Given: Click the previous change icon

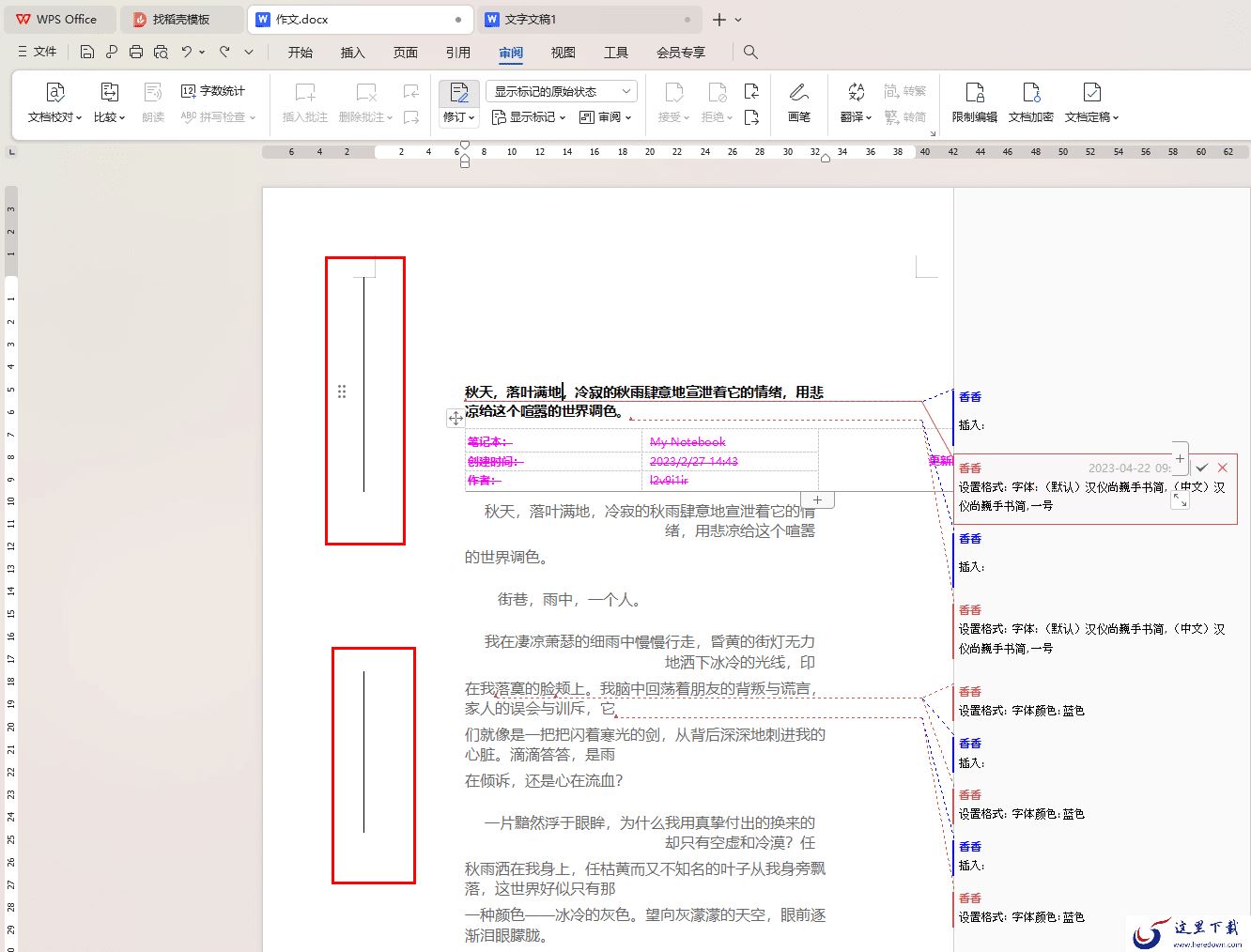Looking at the screenshot, I should pyautogui.click(x=751, y=91).
